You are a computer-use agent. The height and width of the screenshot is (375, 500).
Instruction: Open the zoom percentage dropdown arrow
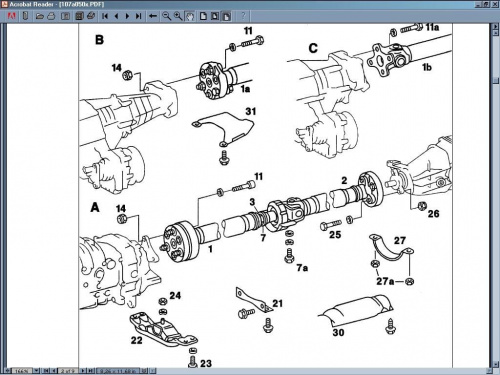pos(36,371)
